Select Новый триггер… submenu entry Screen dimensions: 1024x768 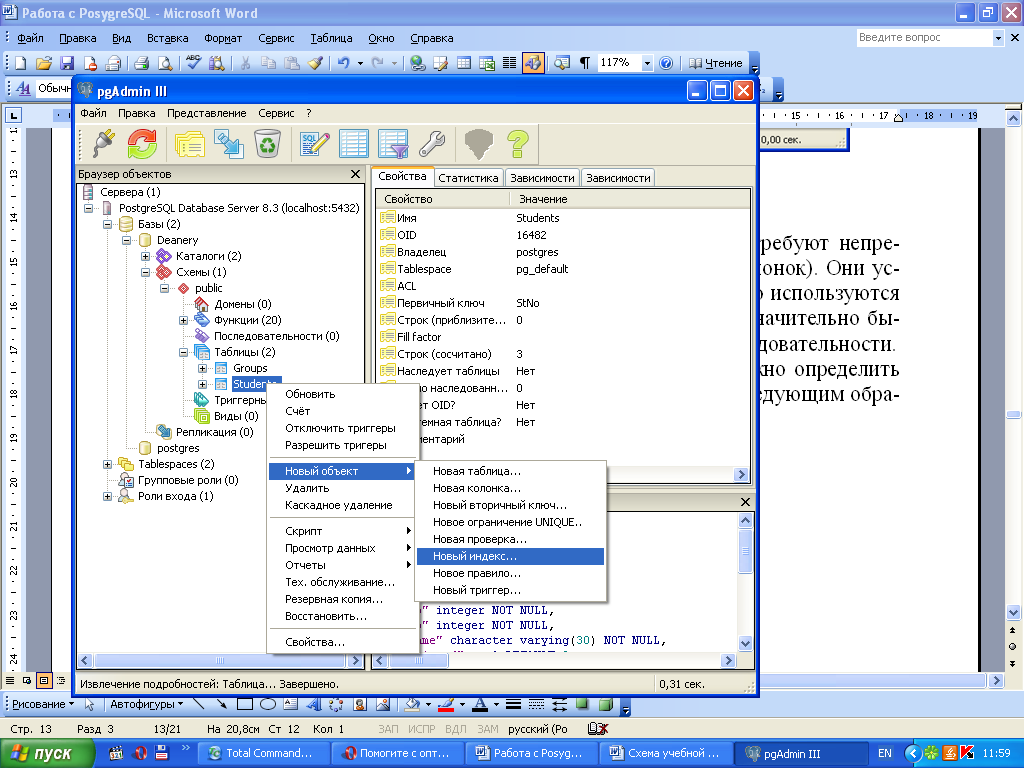[510, 590]
